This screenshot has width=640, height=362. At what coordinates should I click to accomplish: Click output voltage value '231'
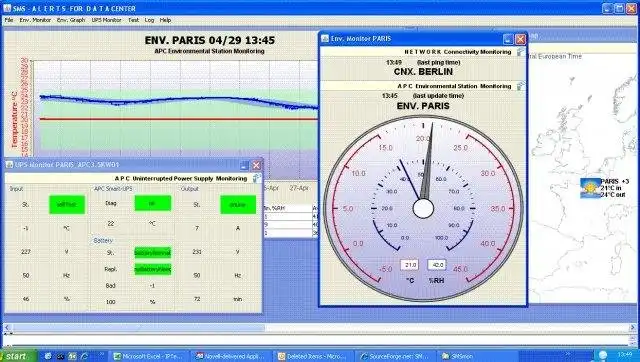[197, 252]
